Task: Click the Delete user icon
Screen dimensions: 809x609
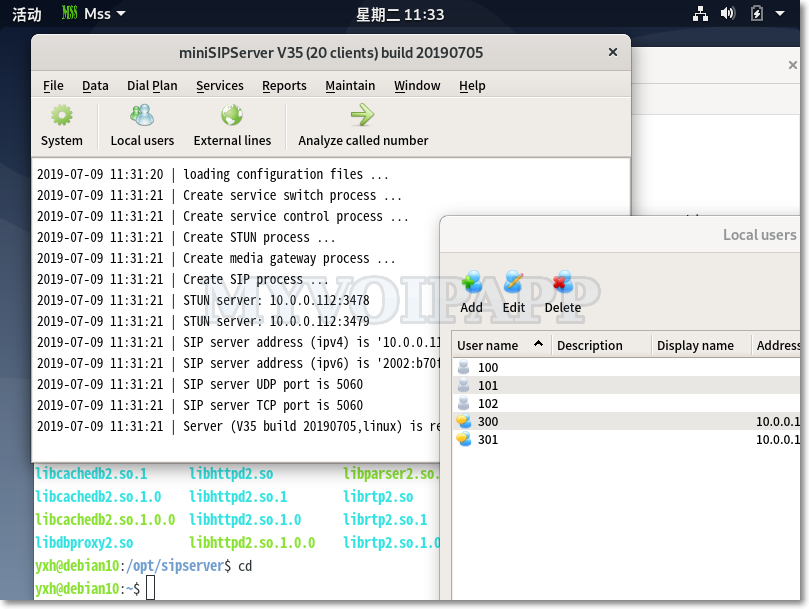Action: [x=562, y=281]
